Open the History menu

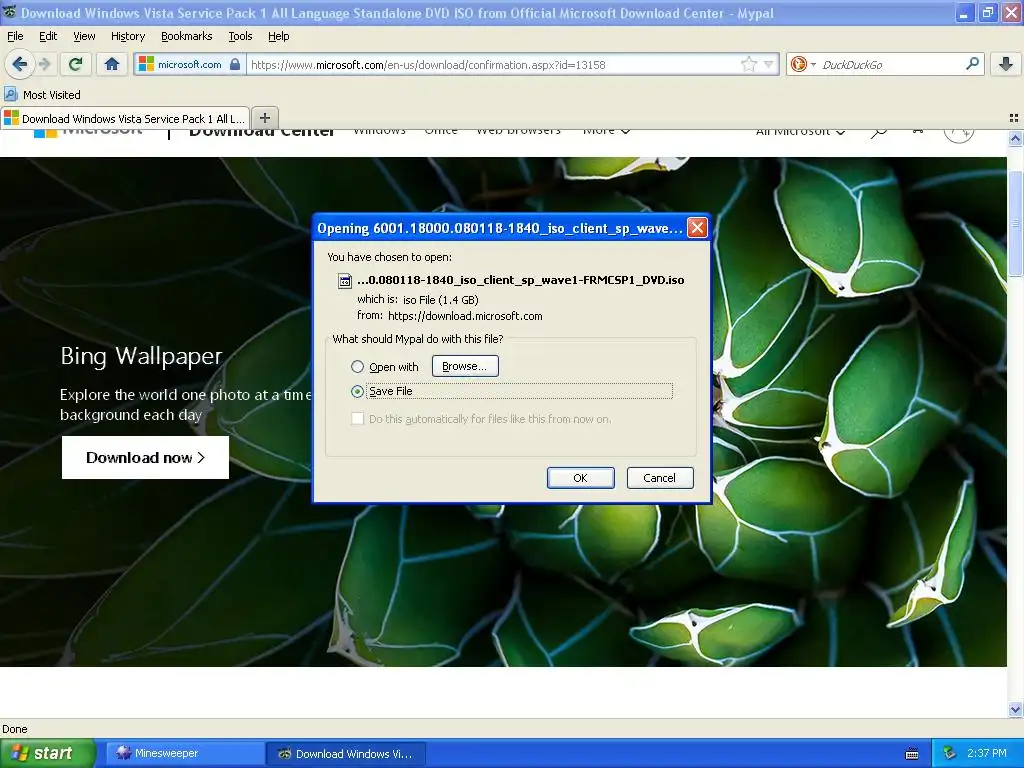(127, 36)
